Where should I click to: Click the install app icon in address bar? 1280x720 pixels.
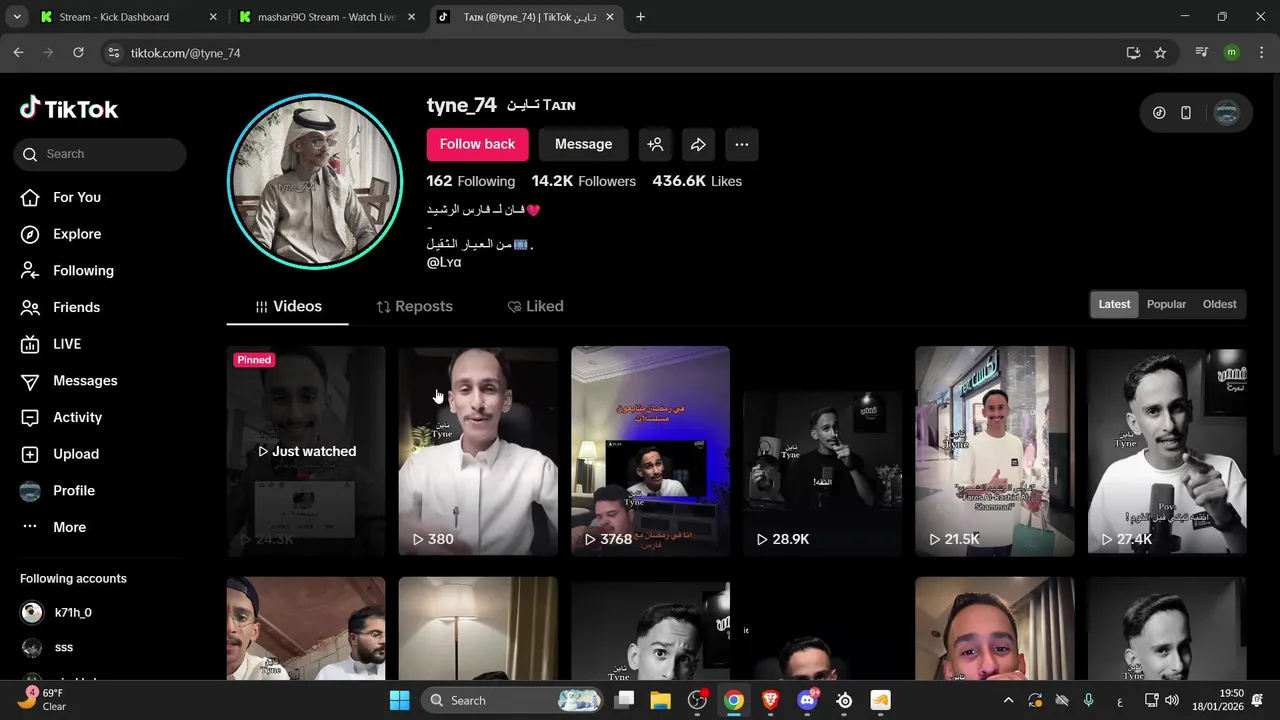pos(1133,53)
